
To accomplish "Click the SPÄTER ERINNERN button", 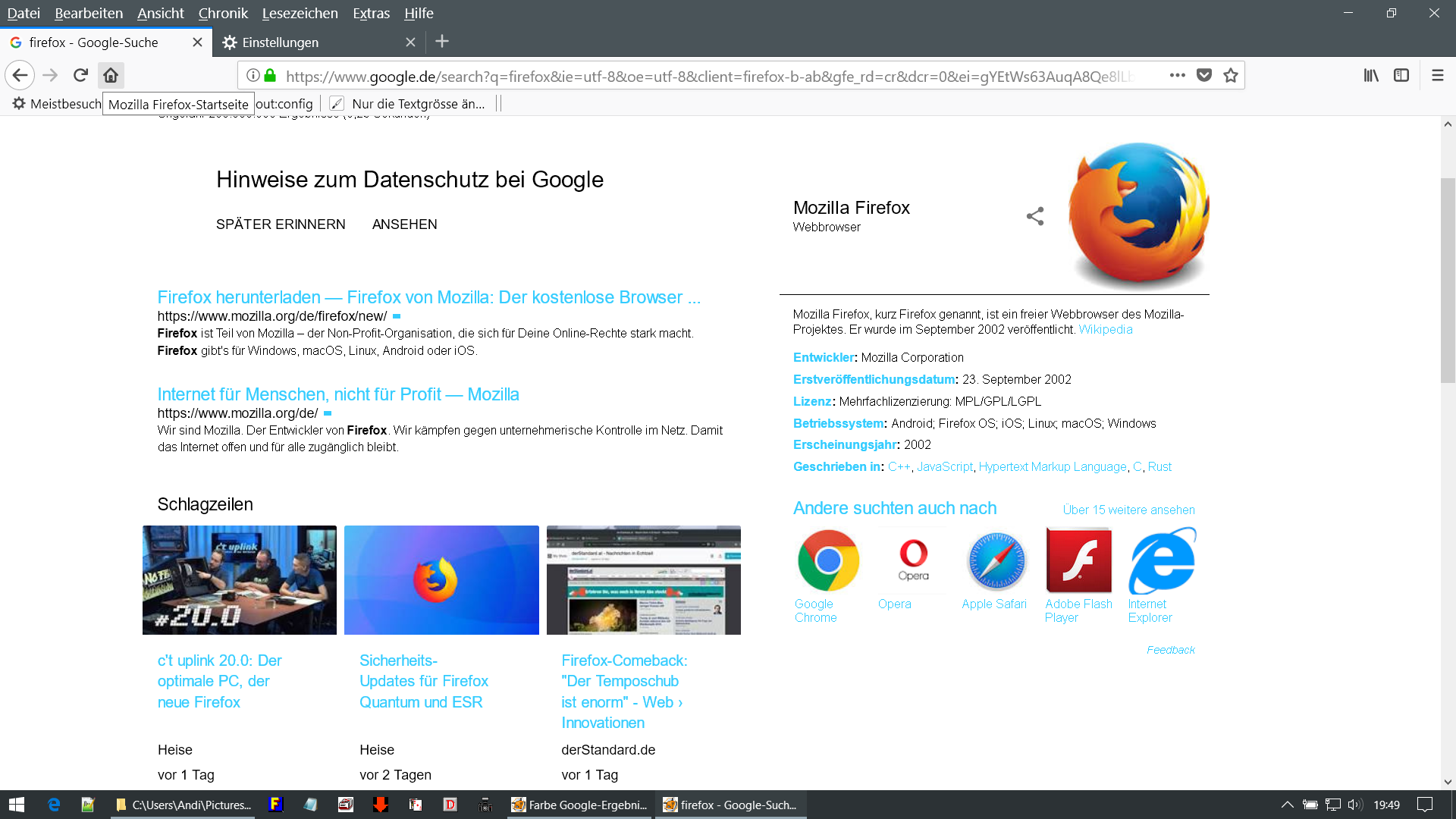I will click(x=281, y=224).
